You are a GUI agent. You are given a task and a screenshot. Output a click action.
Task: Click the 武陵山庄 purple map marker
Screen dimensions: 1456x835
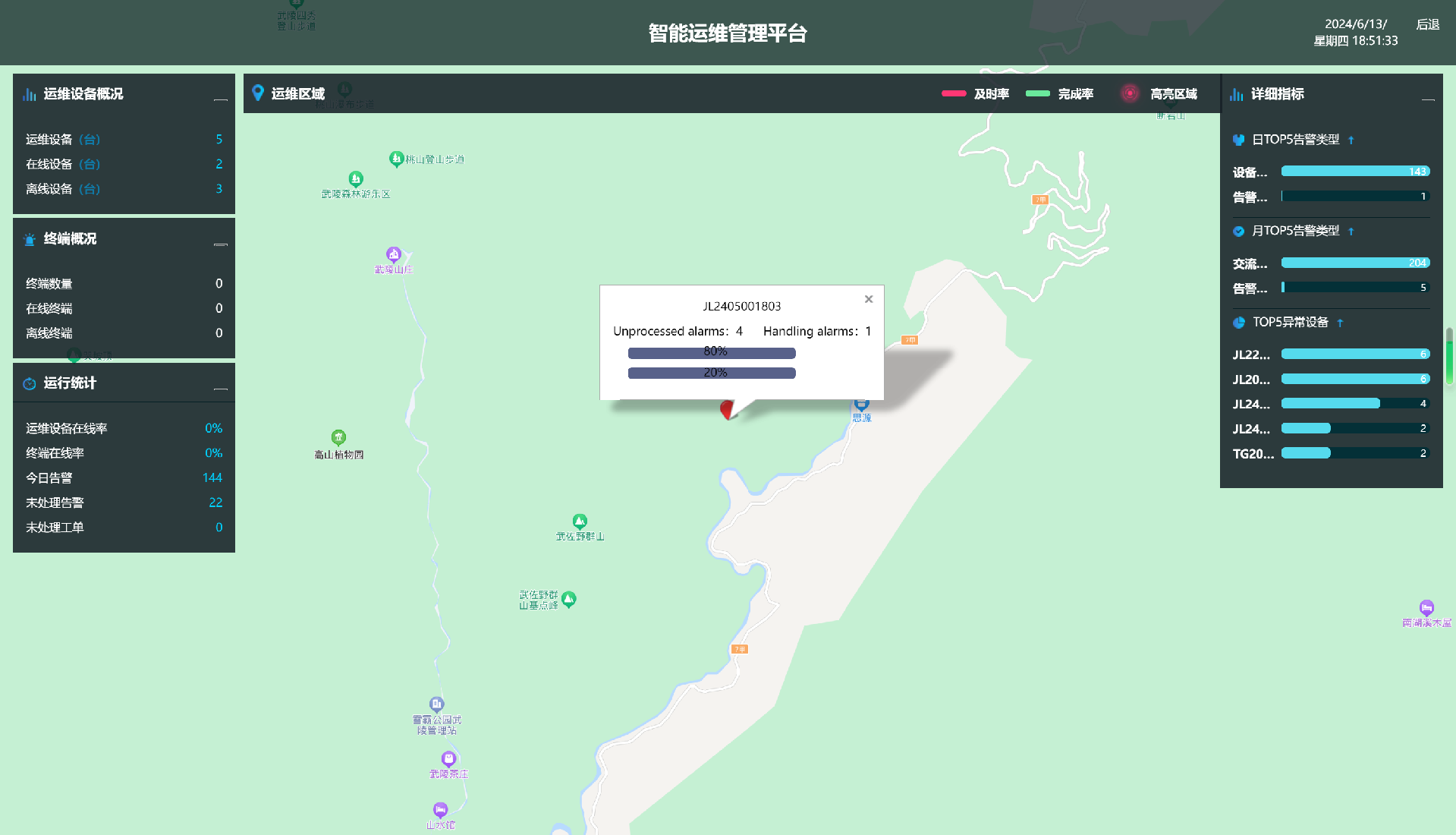[x=393, y=254]
